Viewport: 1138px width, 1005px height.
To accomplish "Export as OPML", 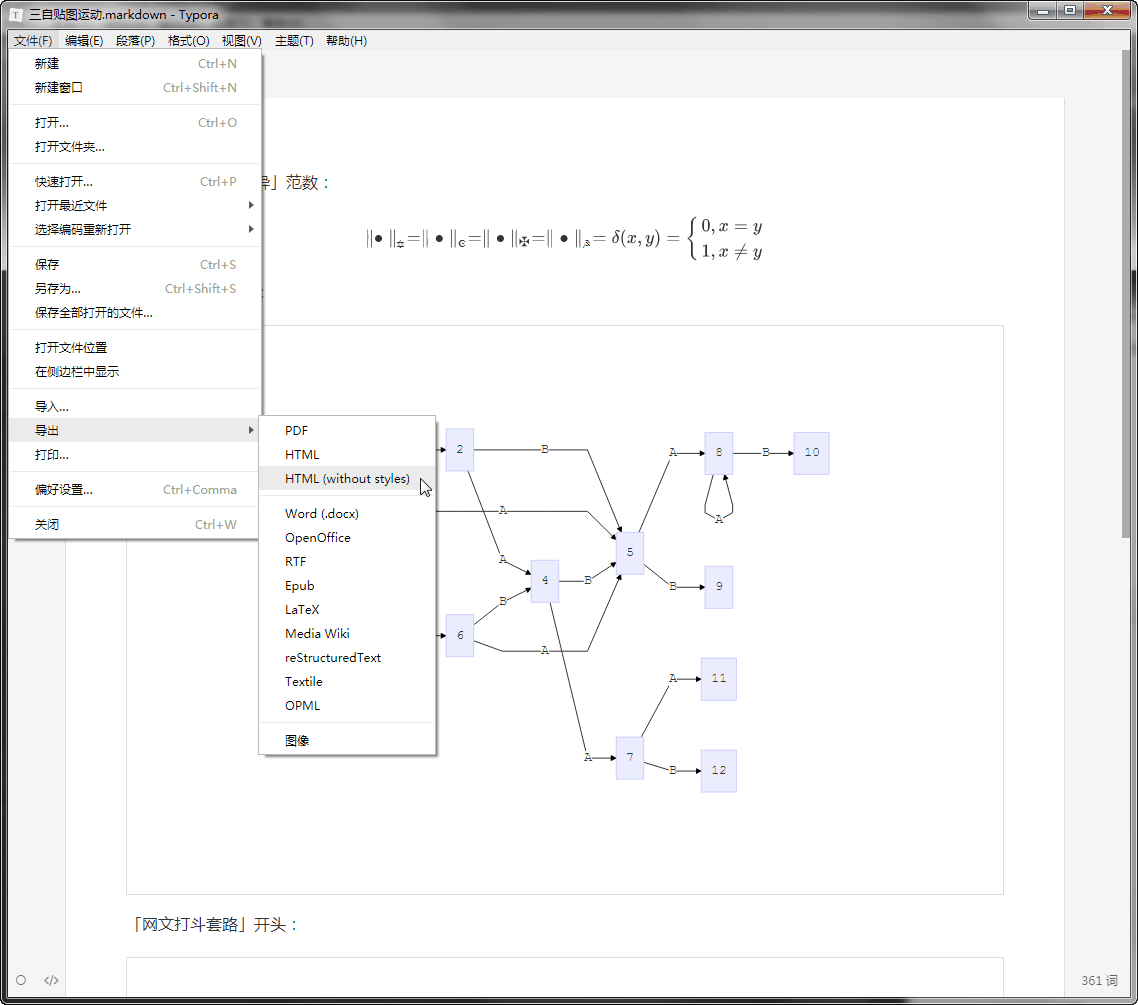I will (347, 705).
